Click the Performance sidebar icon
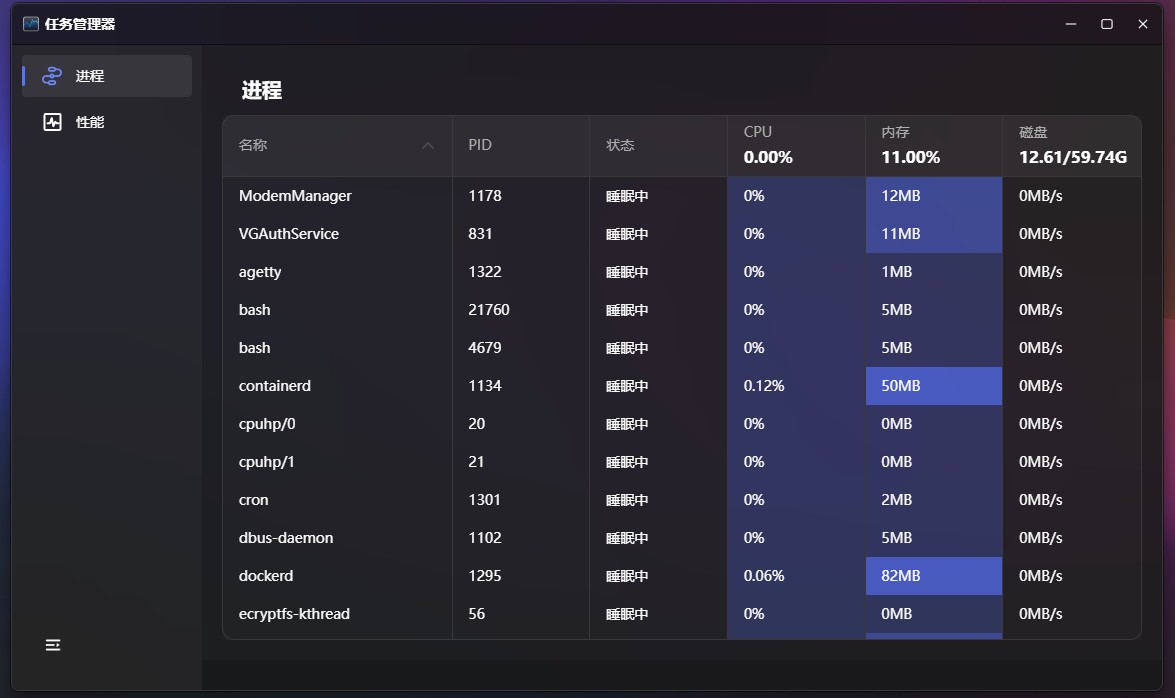The image size is (1175, 698). click(53, 122)
